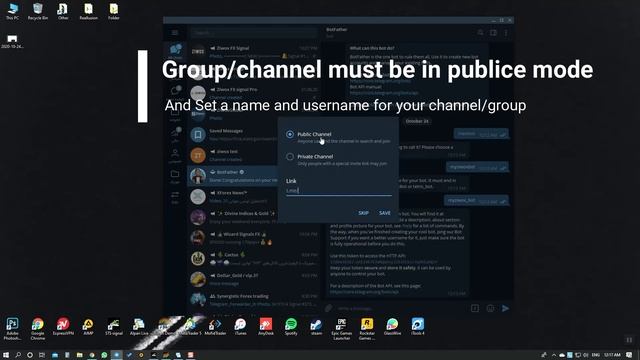This screenshot has height=360, width=640.
Task: Open AnyDesk desktop shortcut
Action: click(x=266, y=327)
